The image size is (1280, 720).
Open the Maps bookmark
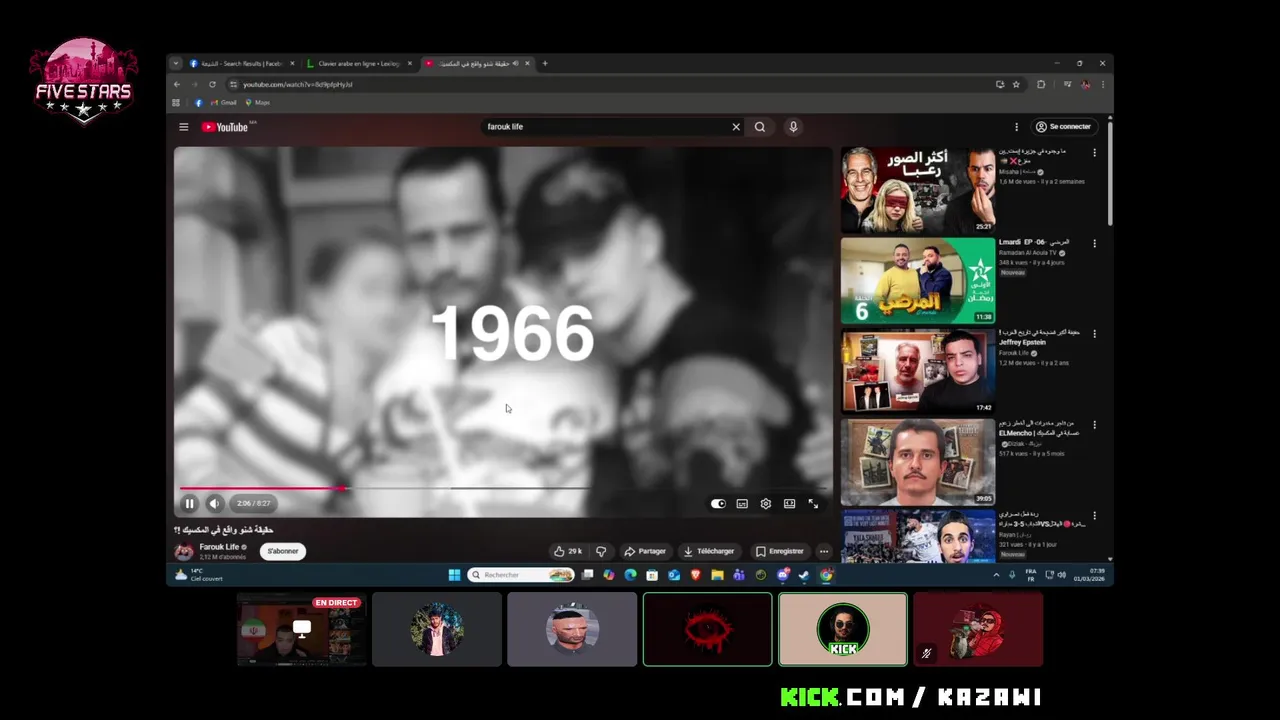pos(258,102)
